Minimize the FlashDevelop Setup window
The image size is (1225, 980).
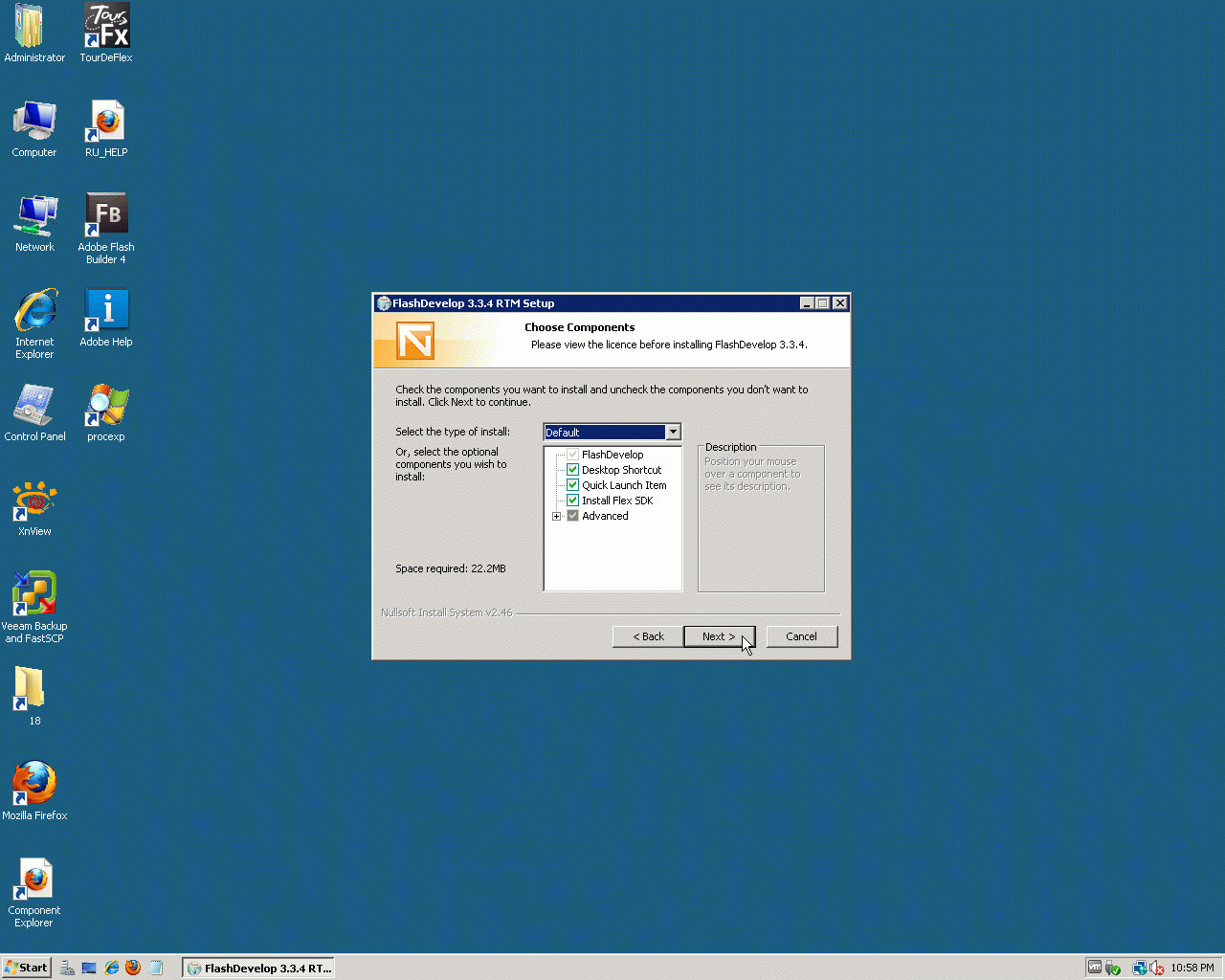pyautogui.click(x=808, y=303)
